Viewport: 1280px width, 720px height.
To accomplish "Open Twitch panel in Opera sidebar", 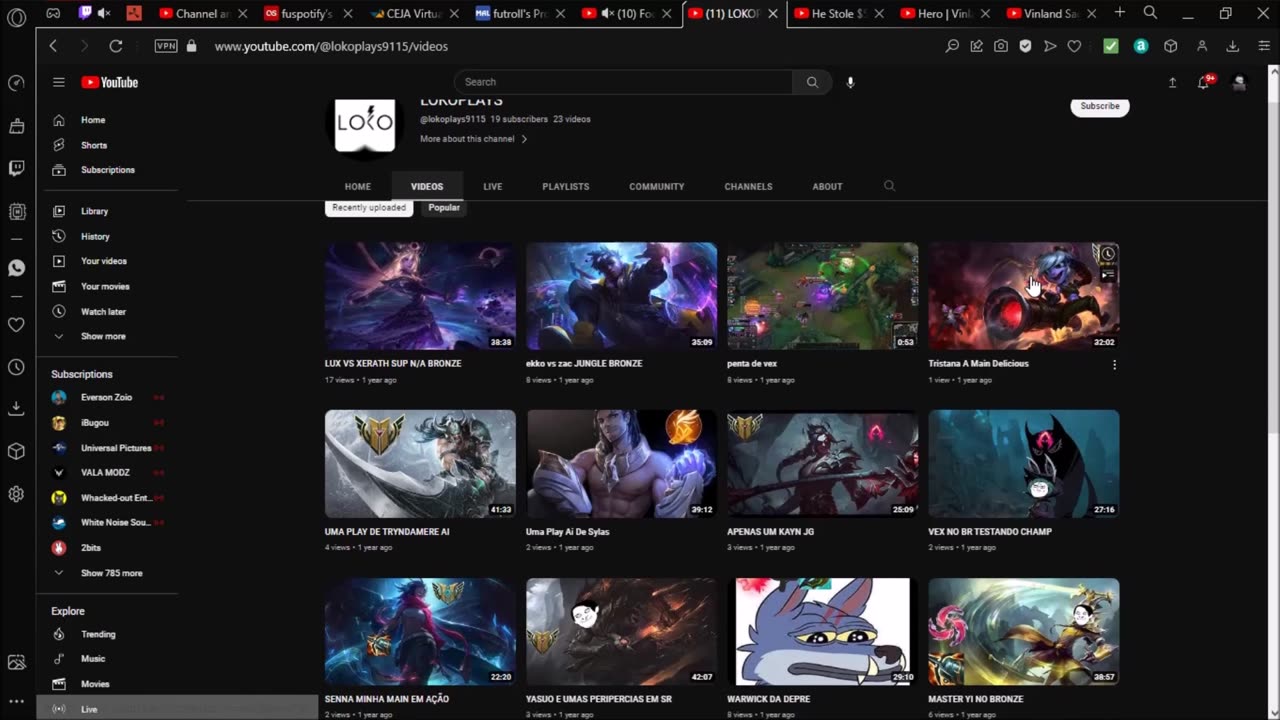I will pyautogui.click(x=16, y=168).
